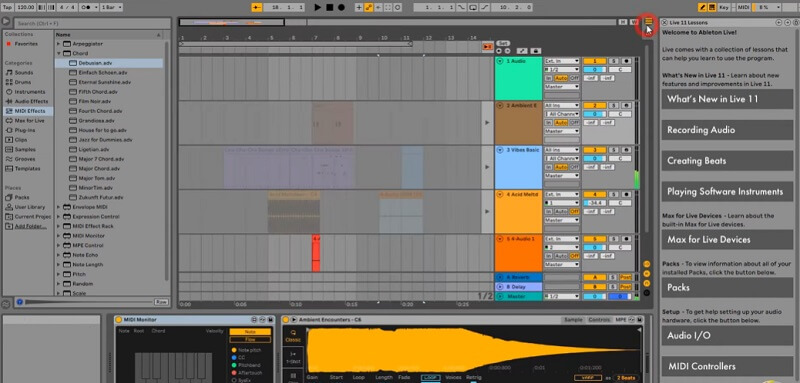Click the Play button in transport
This screenshot has height=383, width=800.
(318, 7)
